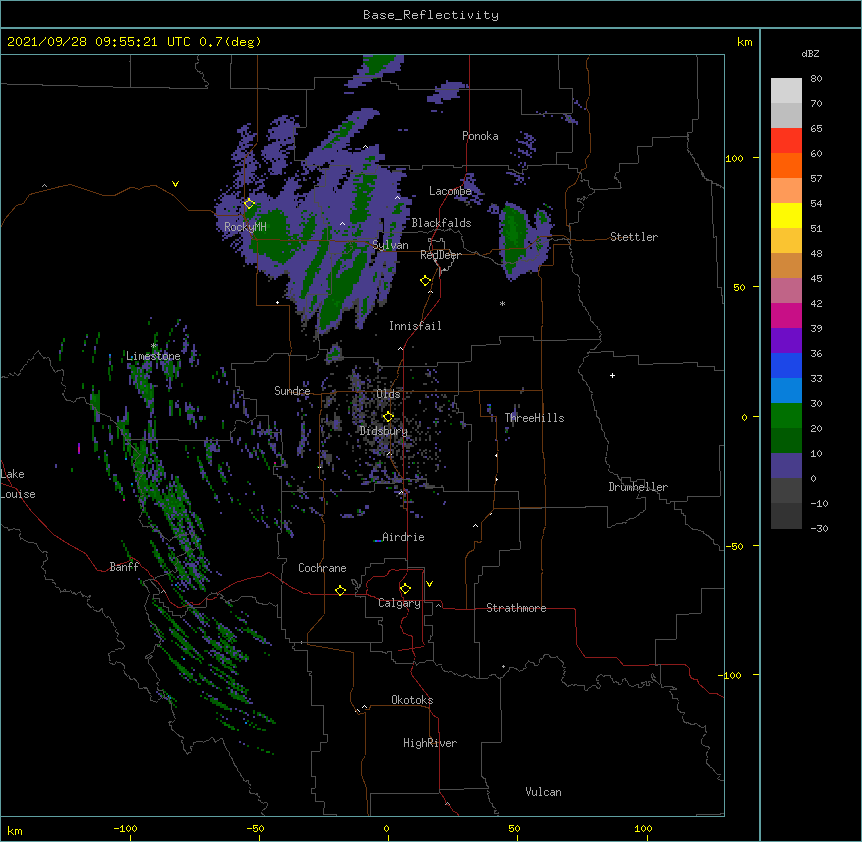The width and height of the screenshot is (862, 842).
Task: Click the Sylvan label
Action: click(x=390, y=245)
